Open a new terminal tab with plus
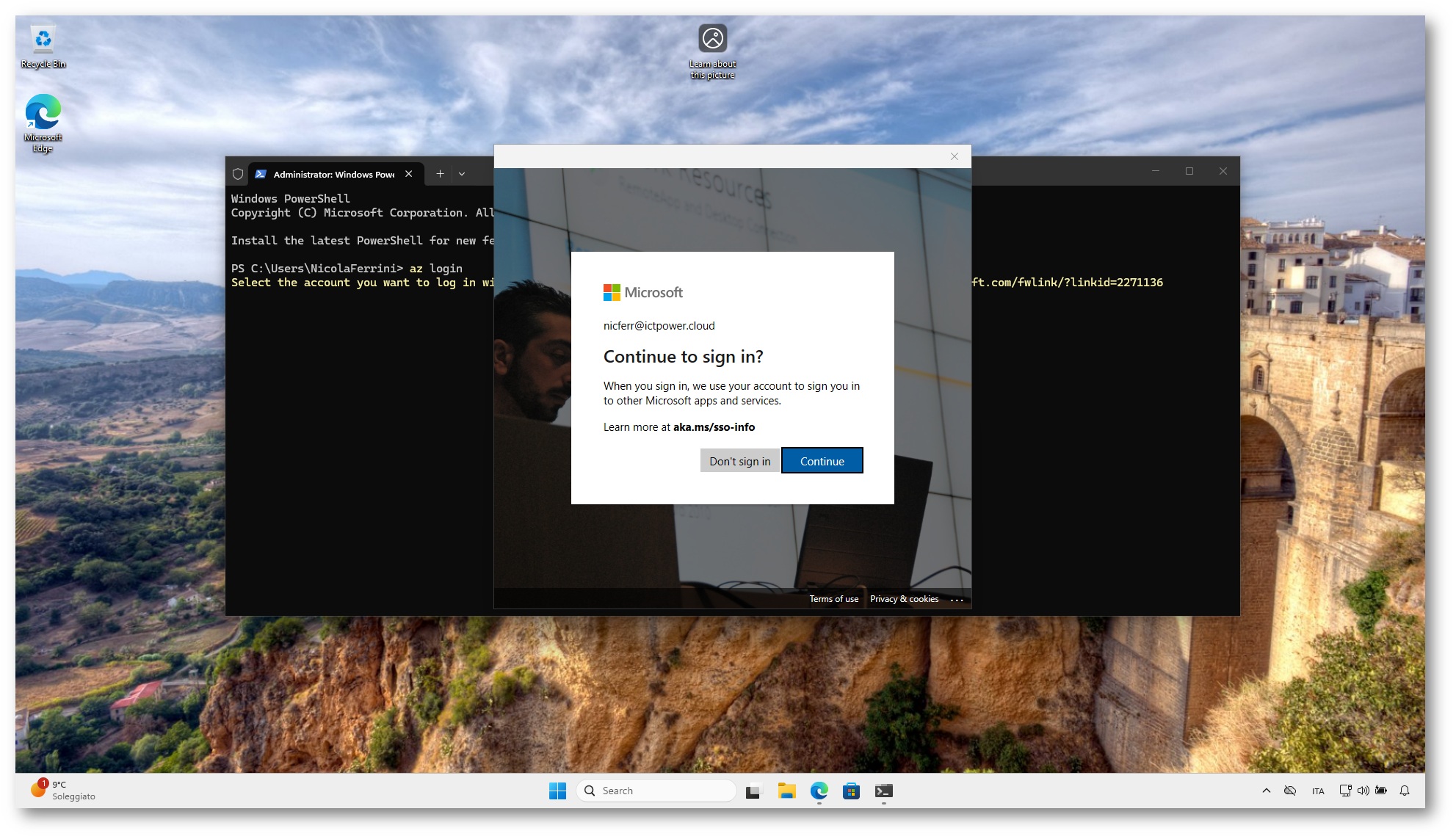The image size is (1456, 839). click(x=440, y=174)
